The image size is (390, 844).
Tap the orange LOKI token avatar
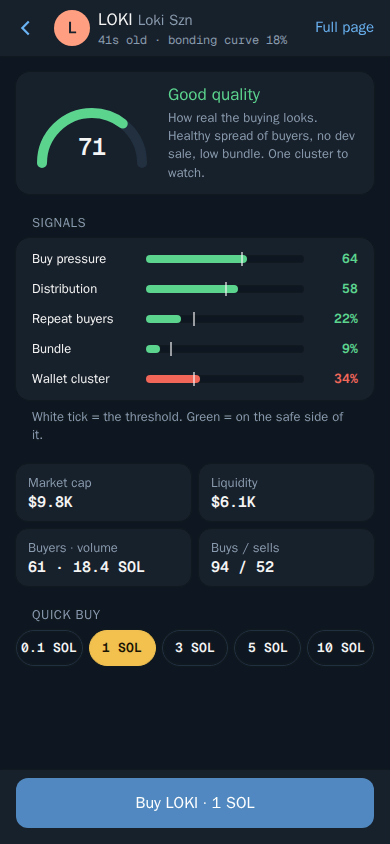pyautogui.click(x=72, y=28)
